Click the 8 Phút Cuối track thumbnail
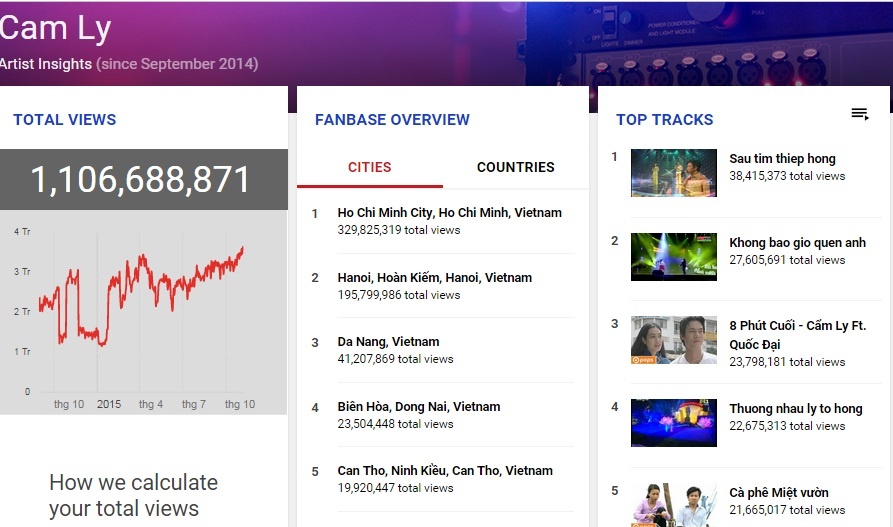 click(x=673, y=340)
